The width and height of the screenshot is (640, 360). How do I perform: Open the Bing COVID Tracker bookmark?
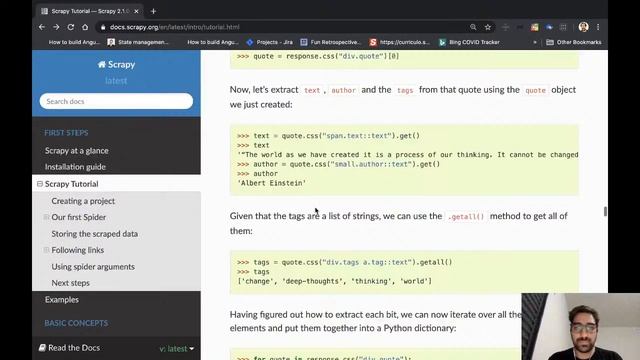point(469,42)
